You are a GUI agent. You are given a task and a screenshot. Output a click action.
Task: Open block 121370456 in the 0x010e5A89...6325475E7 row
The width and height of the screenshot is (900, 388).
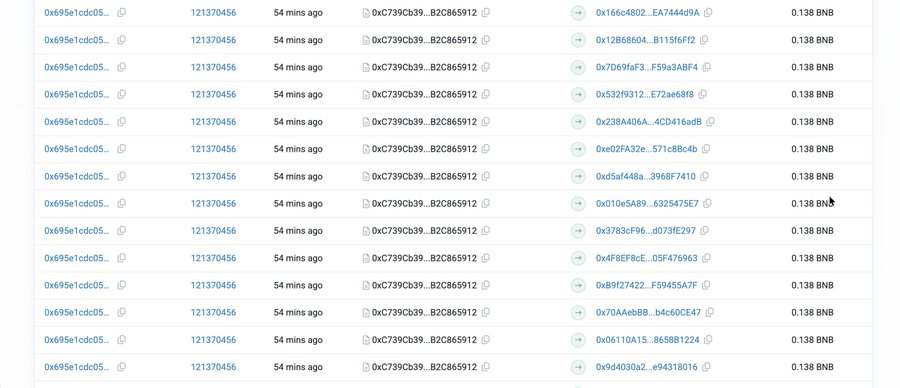tap(214, 203)
